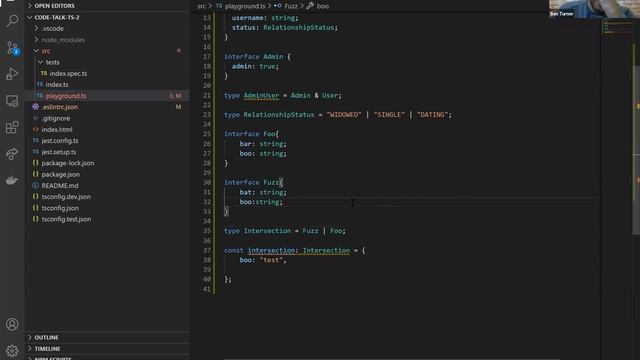This screenshot has width=640, height=360.
Task: Select playground.ts in the explorer
Action: tap(108, 96)
